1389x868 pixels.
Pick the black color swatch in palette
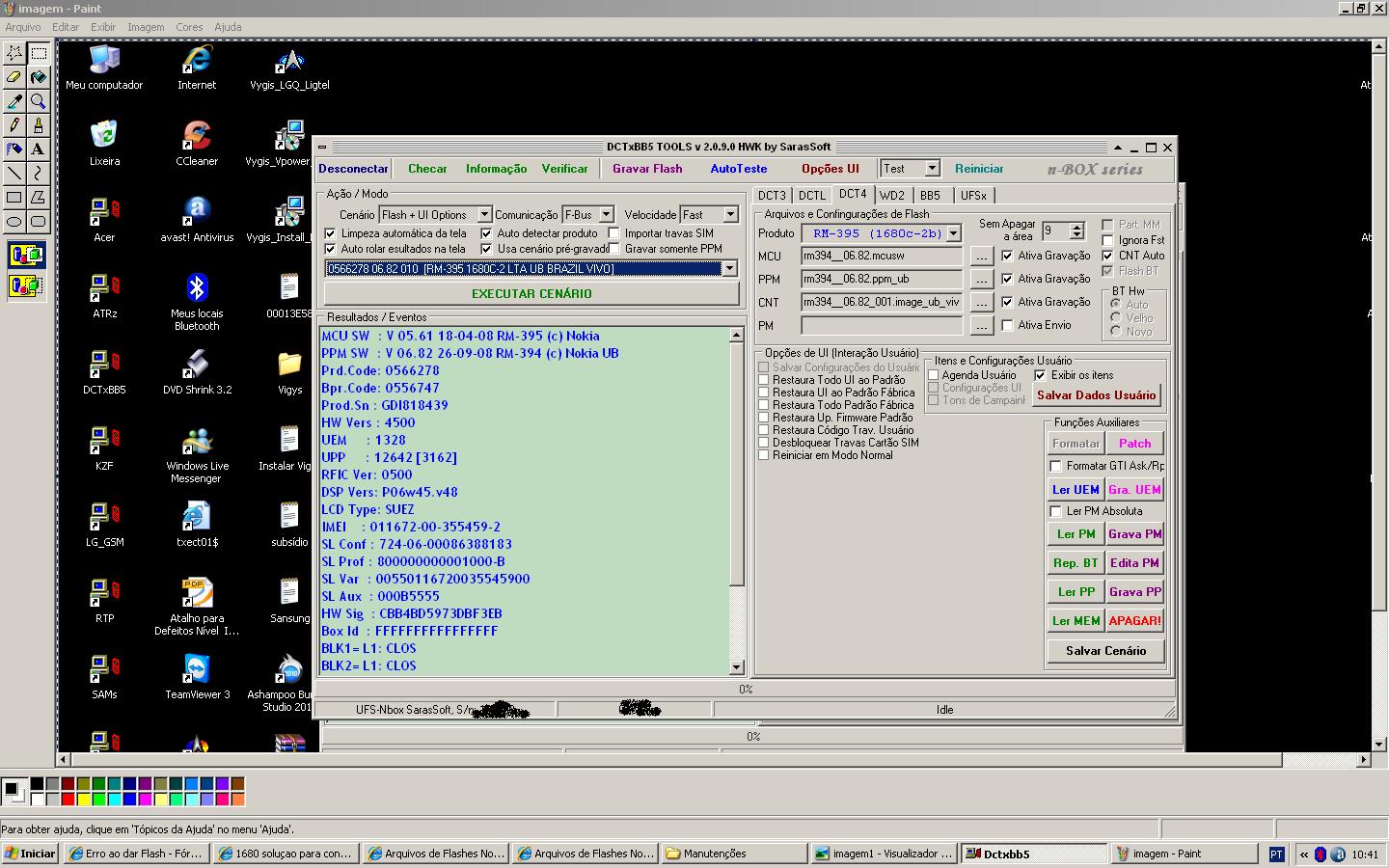coord(37,784)
